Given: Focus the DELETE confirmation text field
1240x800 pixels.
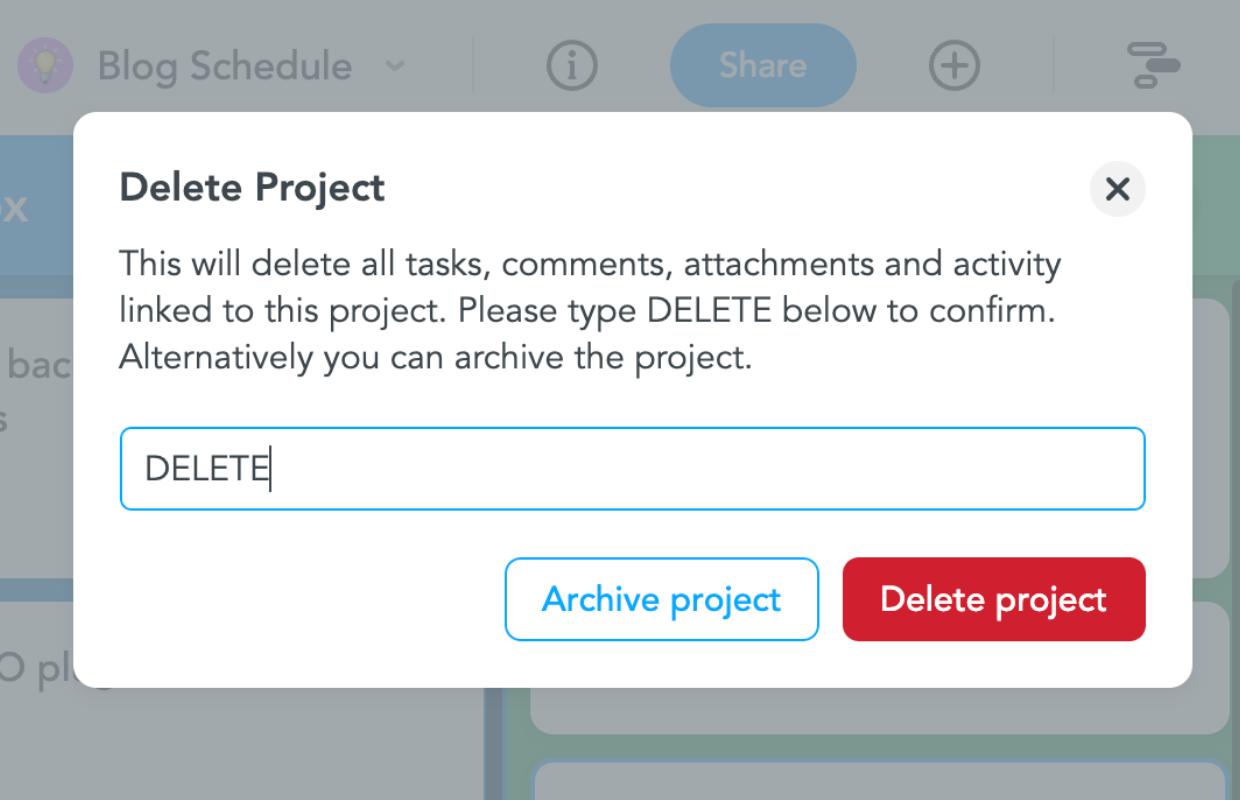Looking at the screenshot, I should 632,469.
